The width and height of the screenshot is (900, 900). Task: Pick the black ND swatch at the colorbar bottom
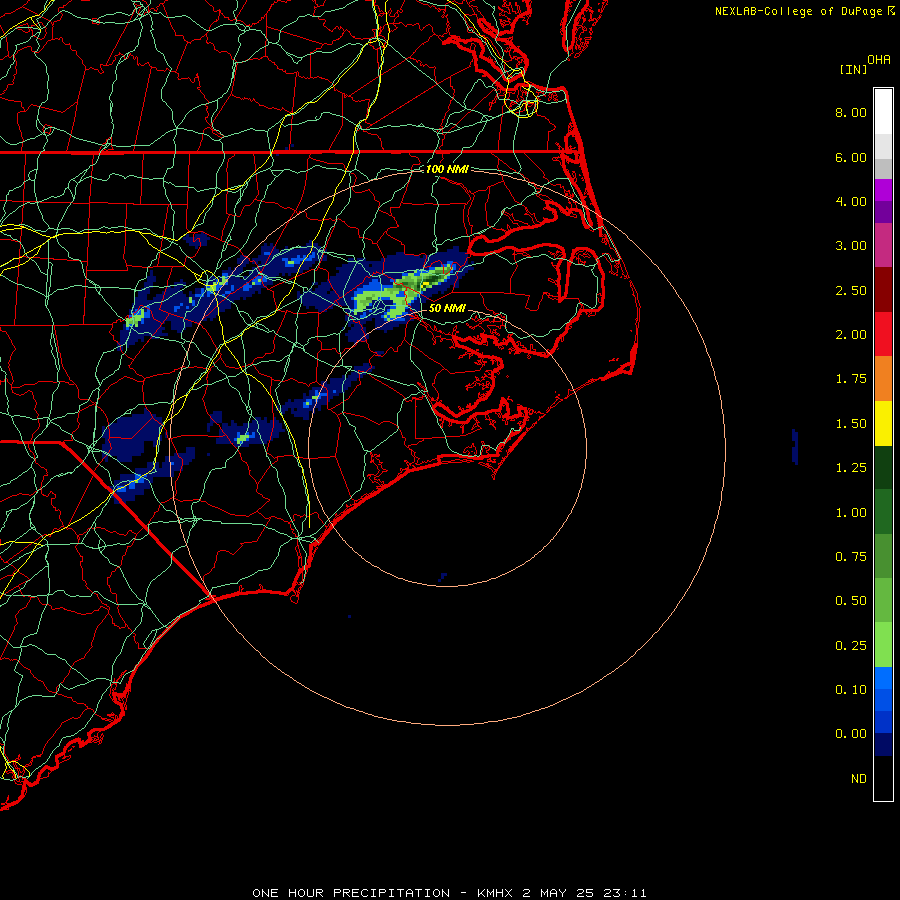[883, 778]
